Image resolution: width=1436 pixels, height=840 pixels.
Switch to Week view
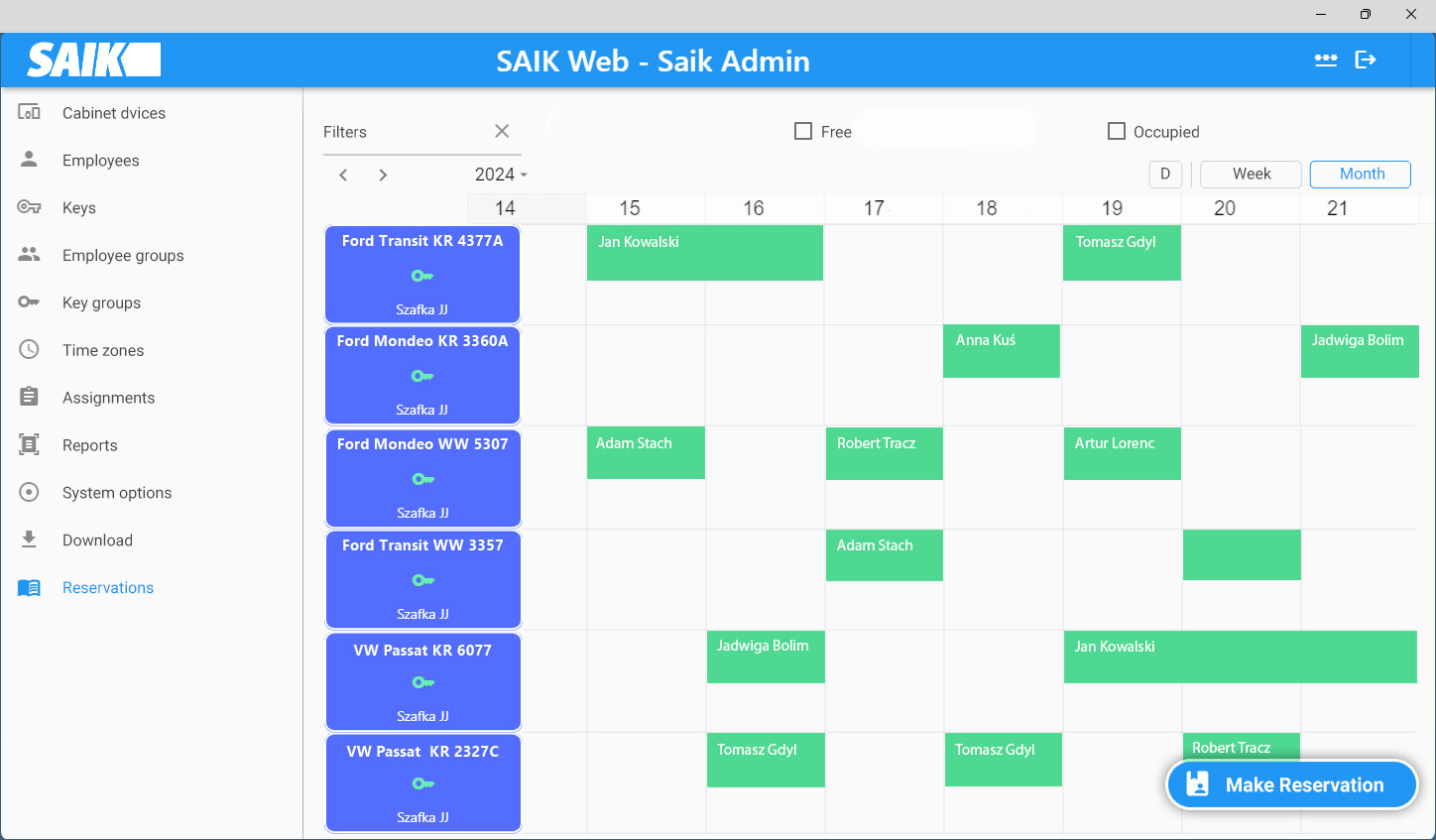point(1251,174)
